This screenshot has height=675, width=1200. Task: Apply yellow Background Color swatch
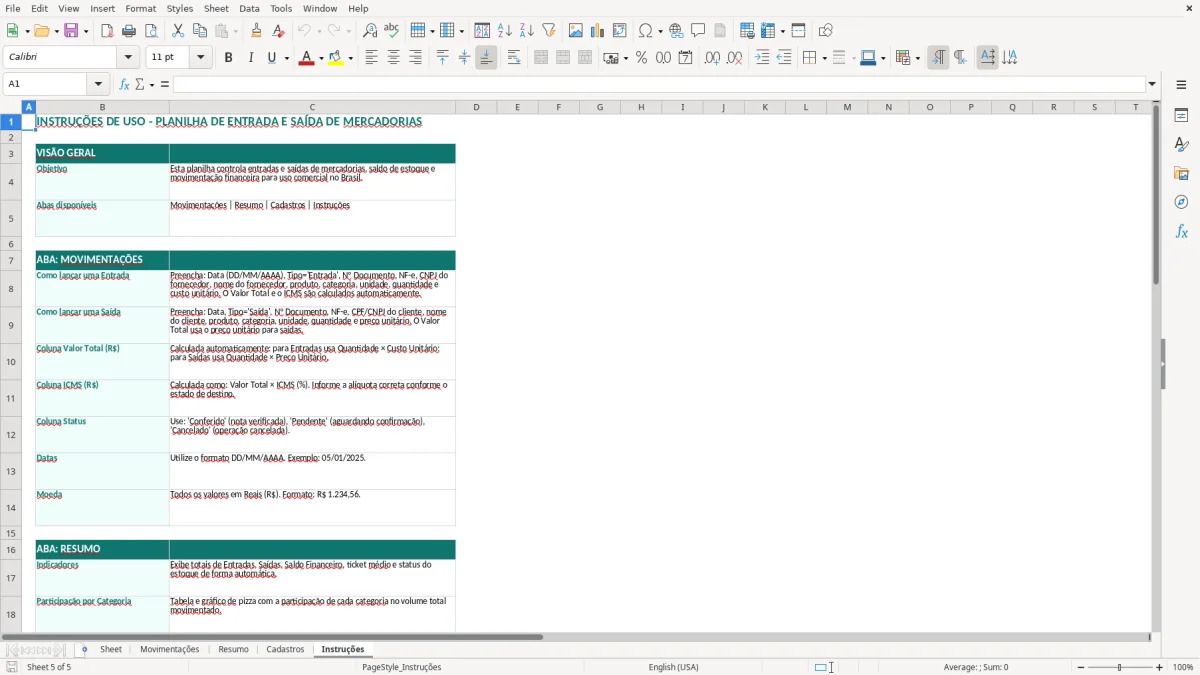pos(336,58)
